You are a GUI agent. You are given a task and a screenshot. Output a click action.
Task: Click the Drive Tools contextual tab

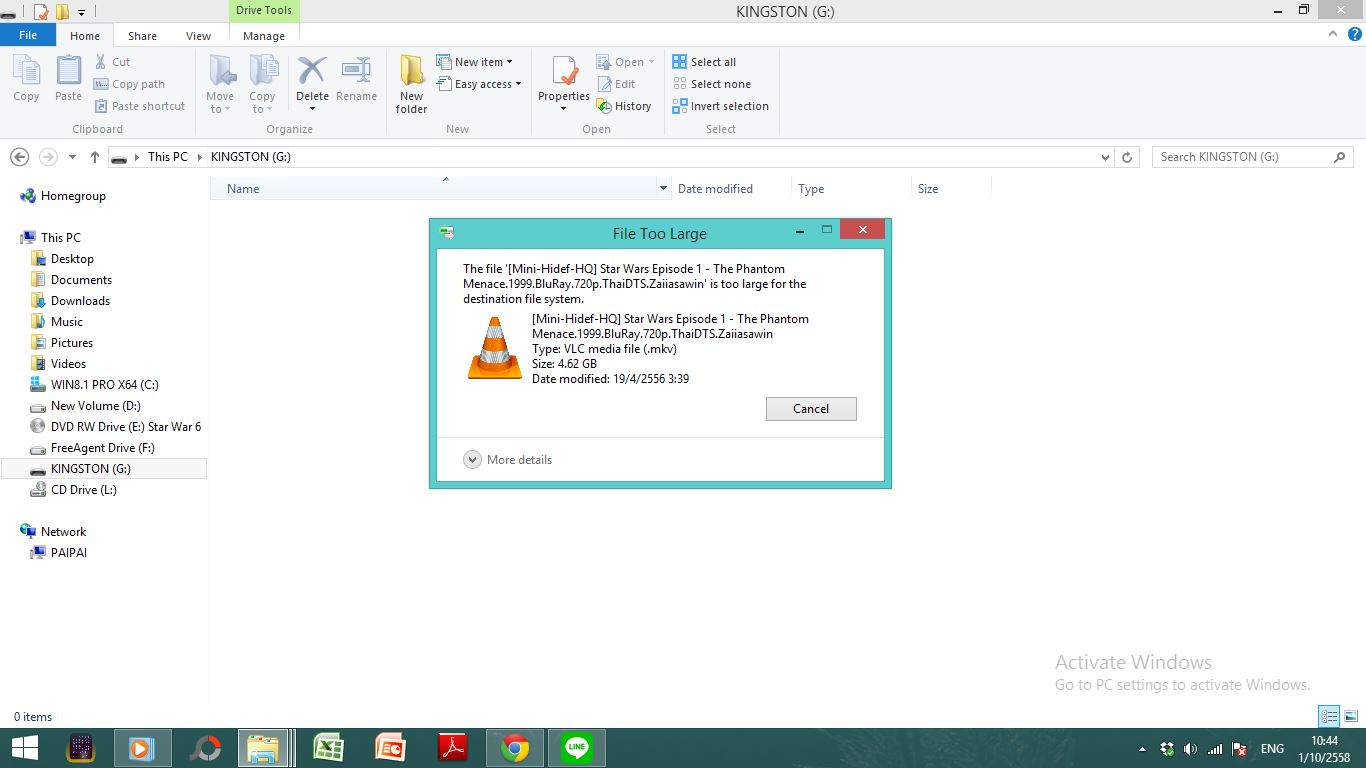(264, 11)
